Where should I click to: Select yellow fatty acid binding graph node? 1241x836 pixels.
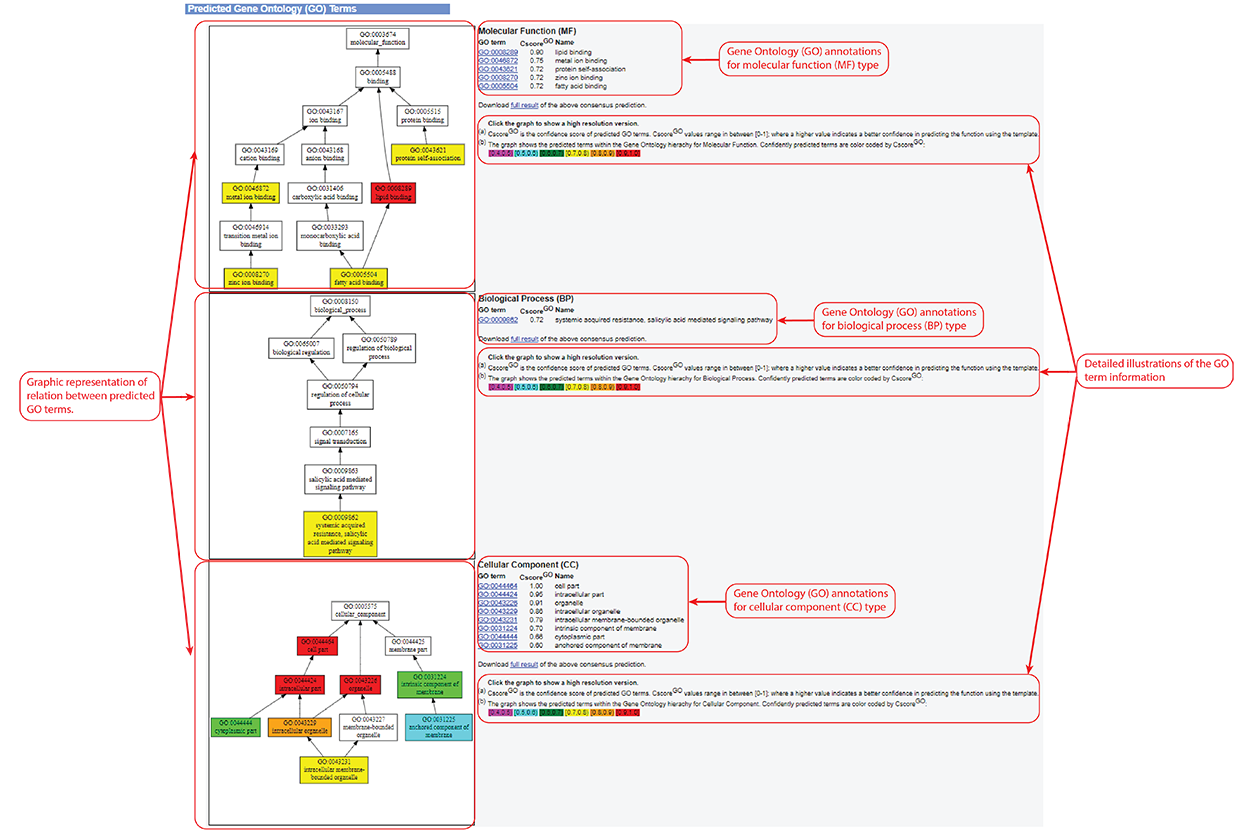click(x=359, y=277)
